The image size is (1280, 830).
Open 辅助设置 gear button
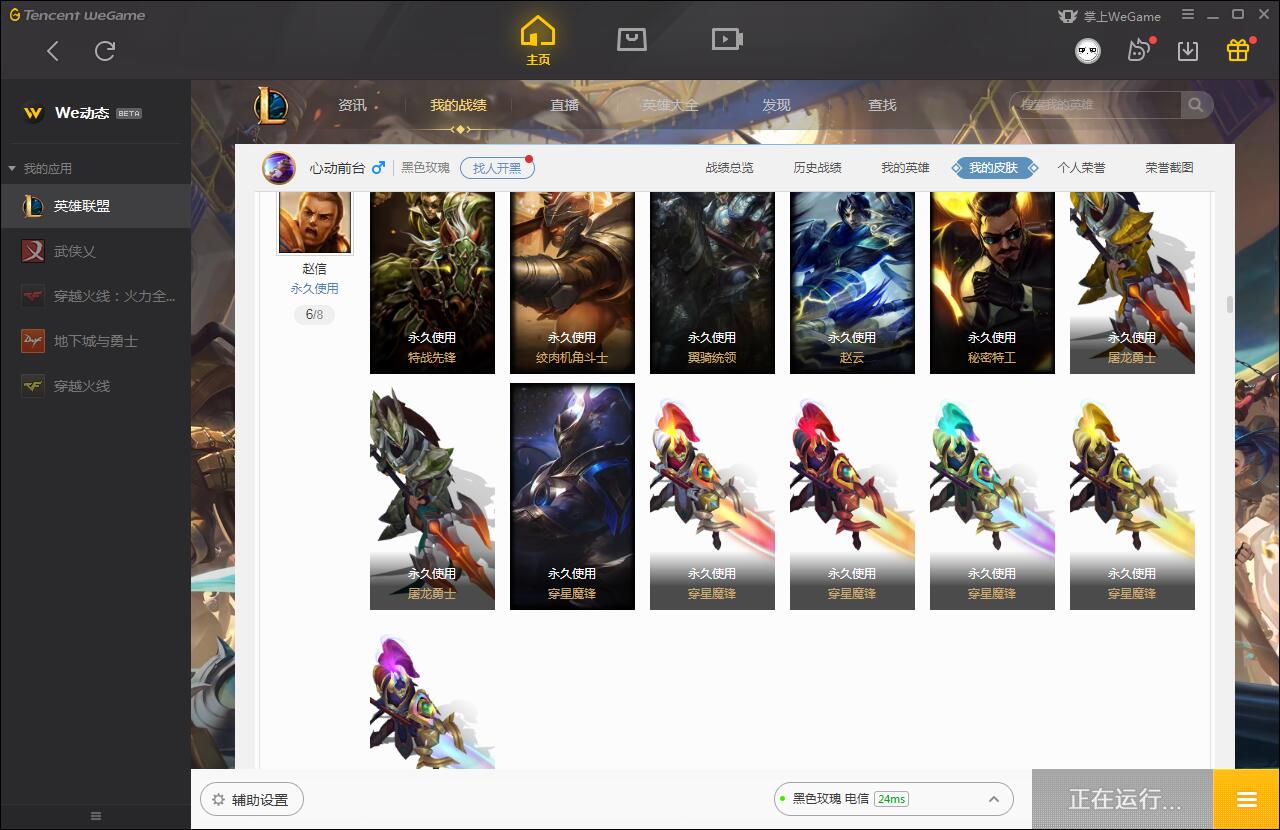point(252,800)
